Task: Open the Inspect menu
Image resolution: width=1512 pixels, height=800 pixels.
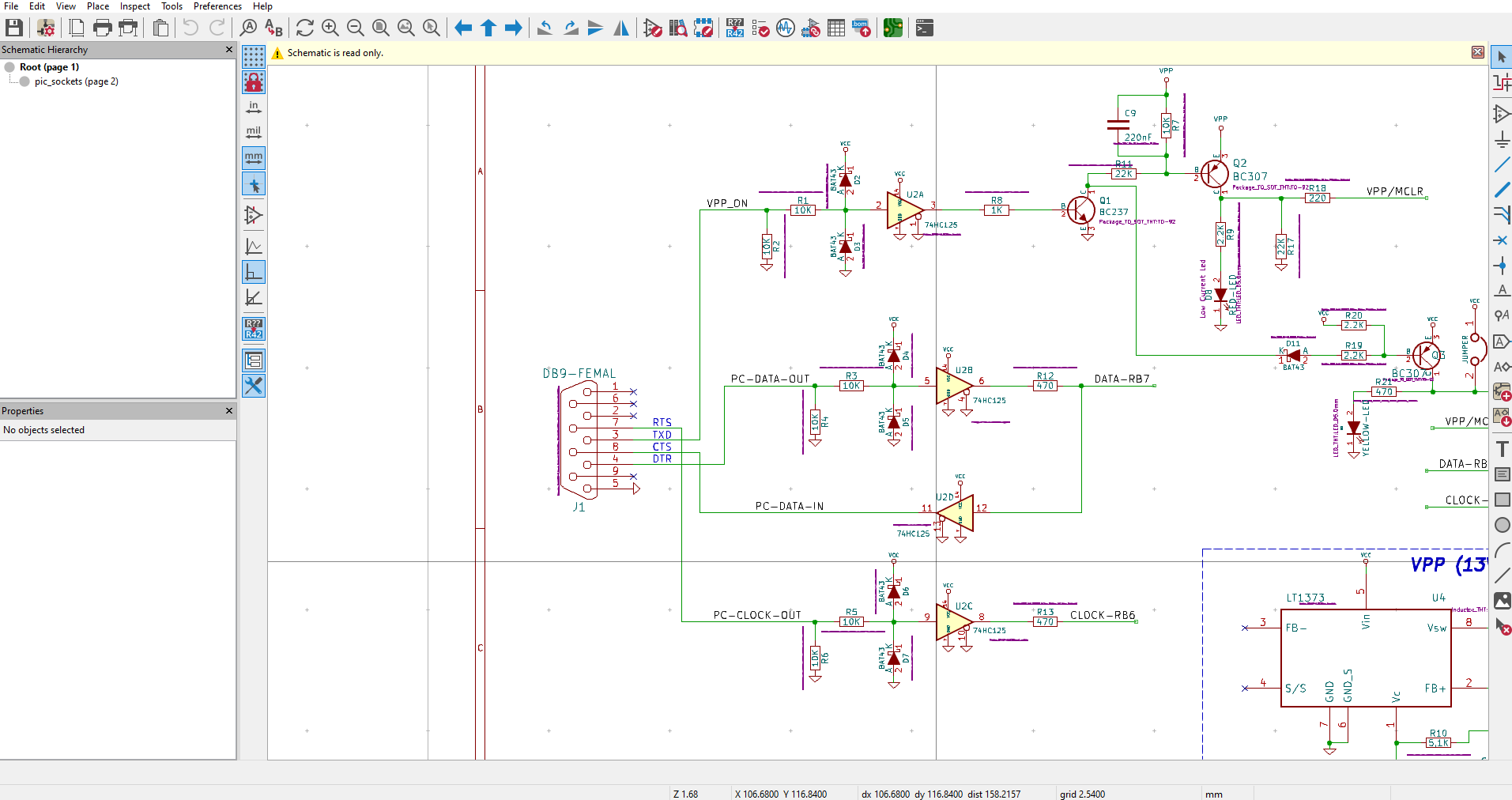Action: [135, 6]
